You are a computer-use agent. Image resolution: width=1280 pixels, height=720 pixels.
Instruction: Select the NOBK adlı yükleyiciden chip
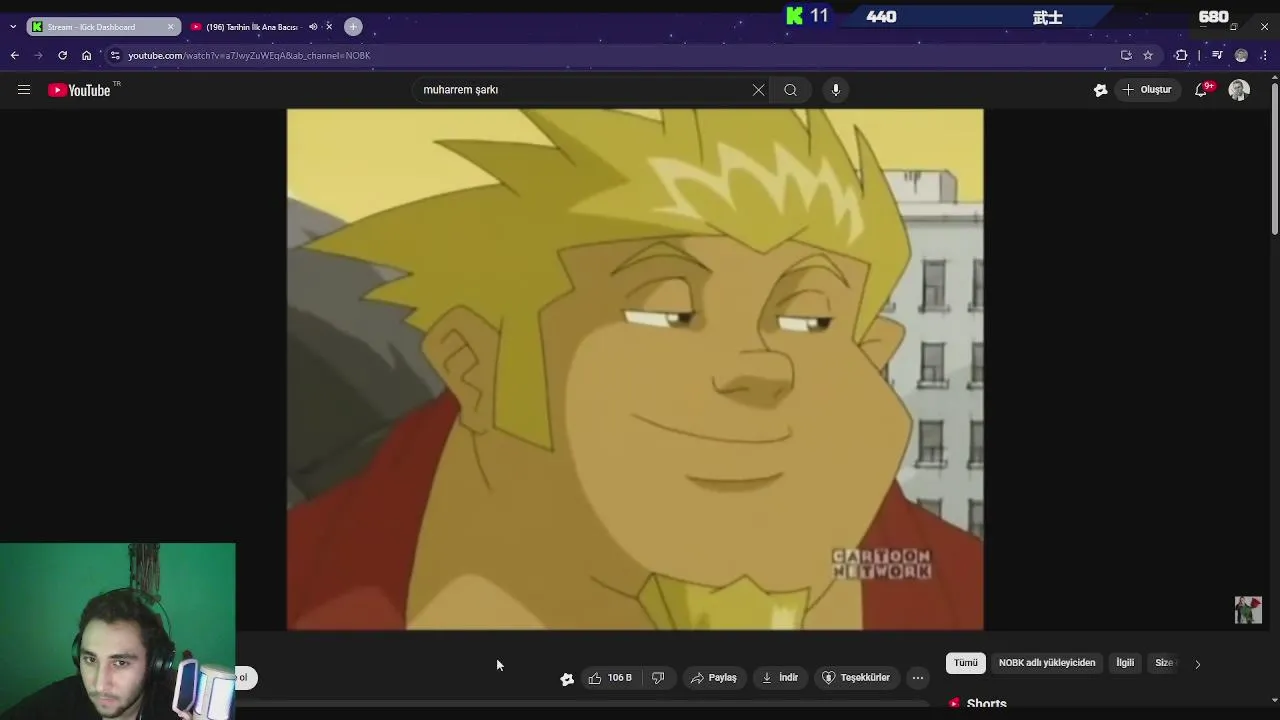[1046, 663]
